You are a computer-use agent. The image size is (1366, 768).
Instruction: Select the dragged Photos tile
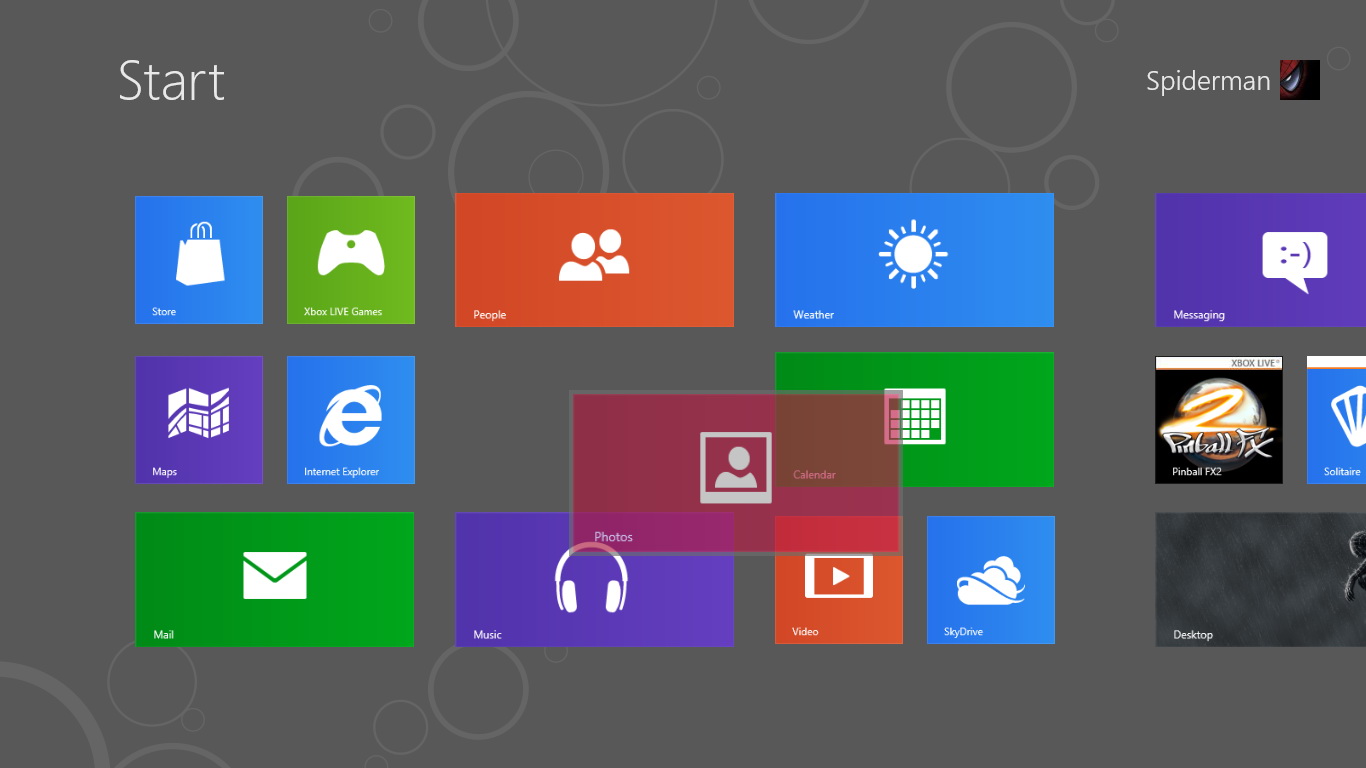coord(736,472)
